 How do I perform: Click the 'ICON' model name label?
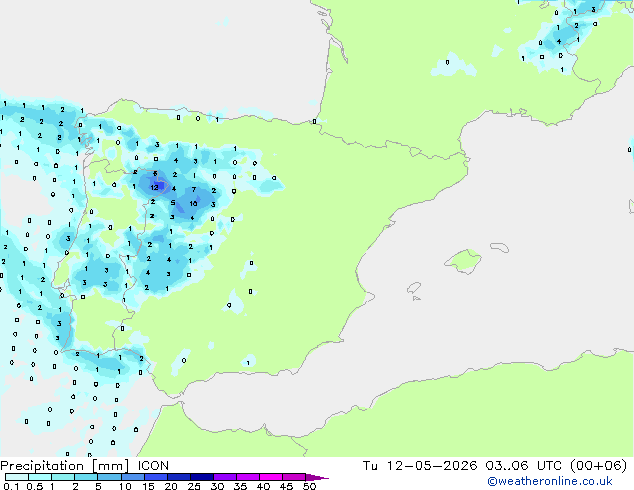153,466
